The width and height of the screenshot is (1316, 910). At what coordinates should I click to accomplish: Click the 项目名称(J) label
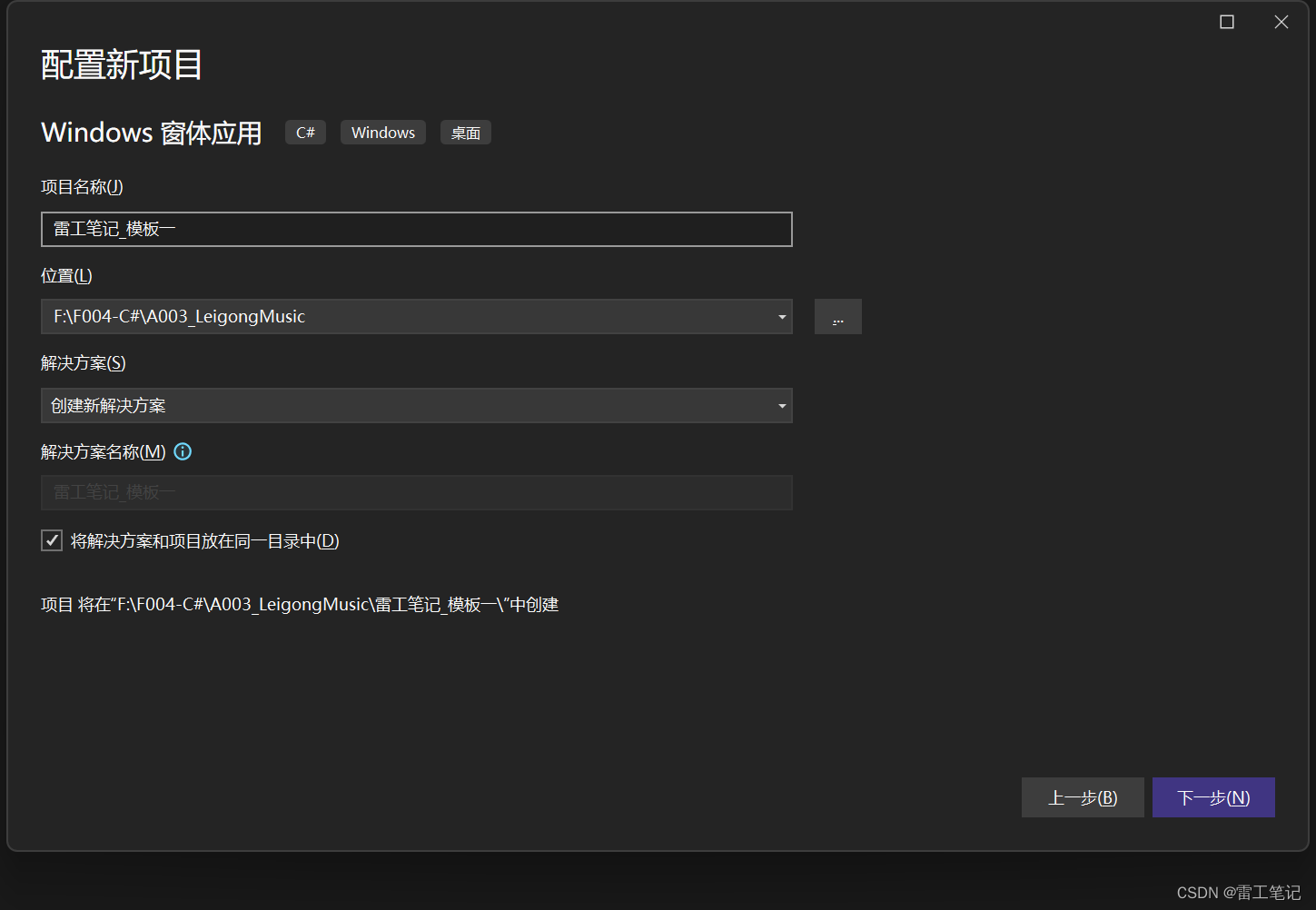pyautogui.click(x=82, y=187)
